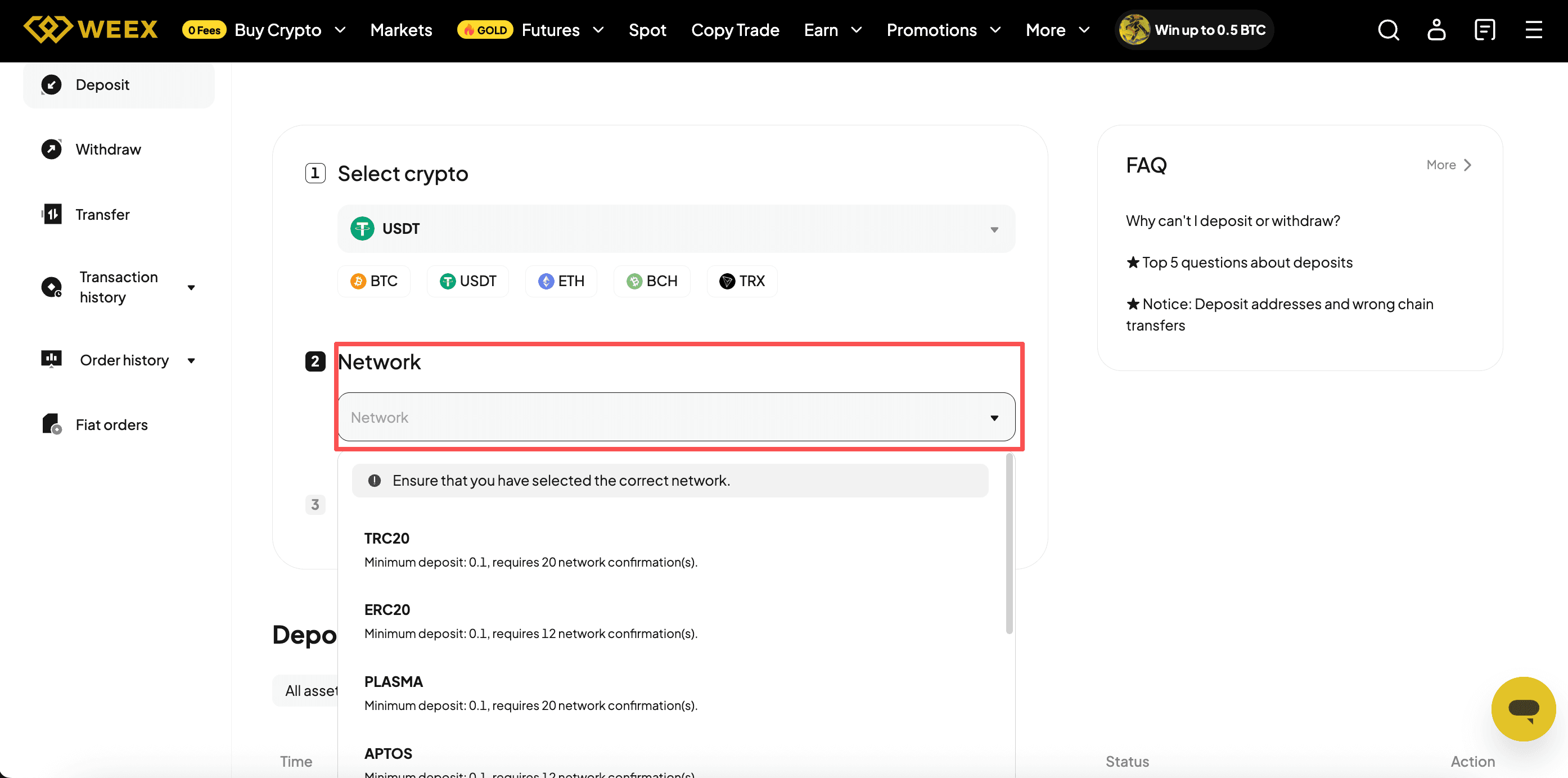Go to Markets page

[x=401, y=30]
